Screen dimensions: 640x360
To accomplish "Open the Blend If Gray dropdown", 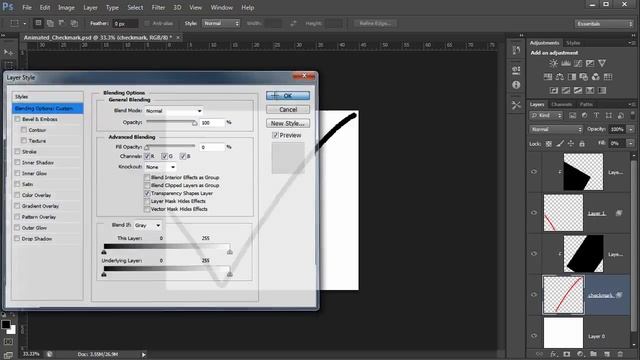I will tap(147, 225).
